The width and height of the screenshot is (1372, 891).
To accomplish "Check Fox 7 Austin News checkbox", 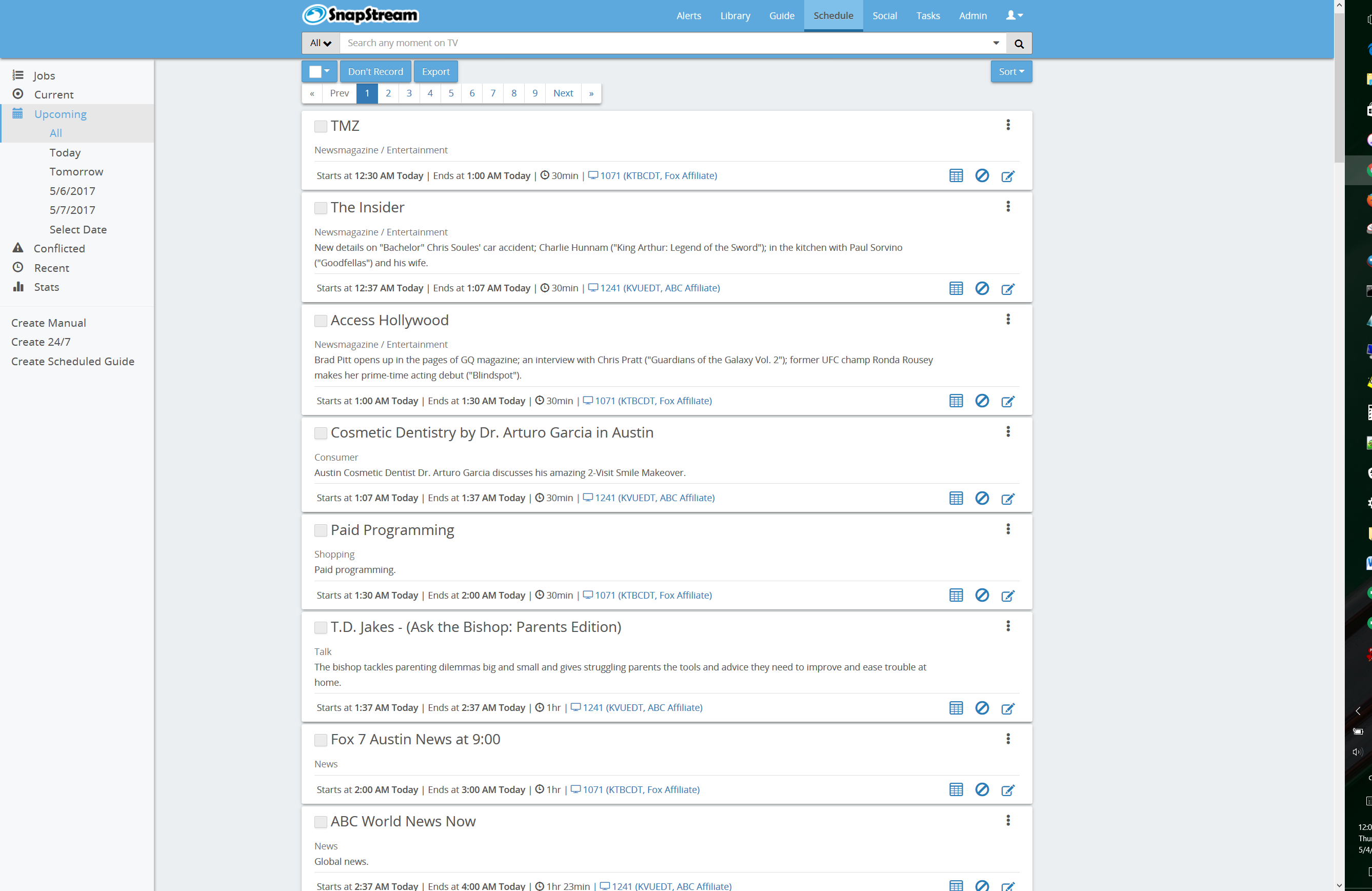I will (321, 740).
